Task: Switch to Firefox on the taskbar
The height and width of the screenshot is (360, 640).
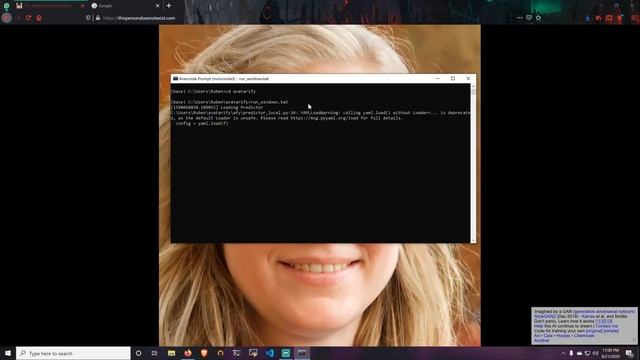Action: [x=188, y=353]
